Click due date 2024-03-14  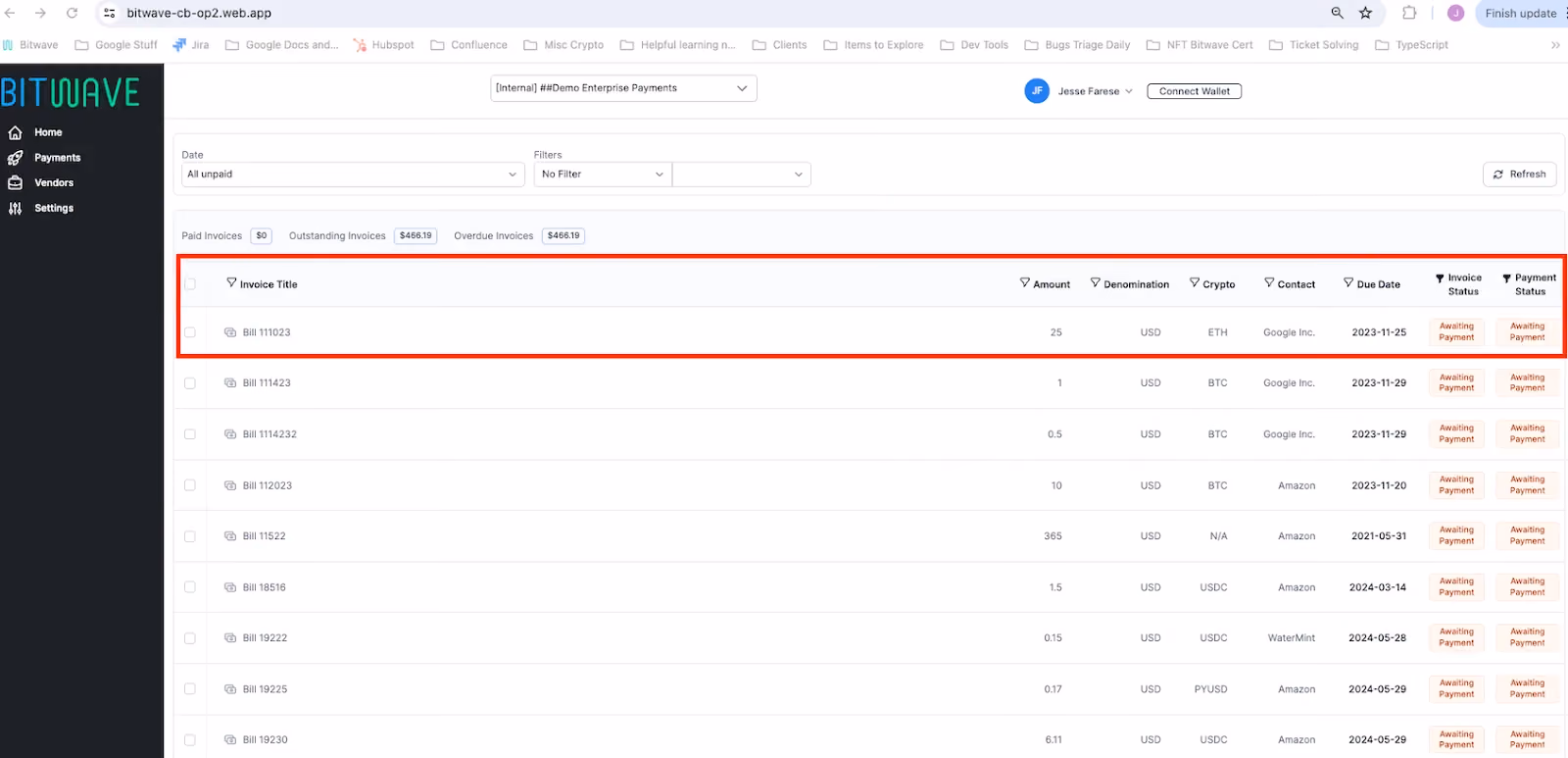(x=1377, y=587)
